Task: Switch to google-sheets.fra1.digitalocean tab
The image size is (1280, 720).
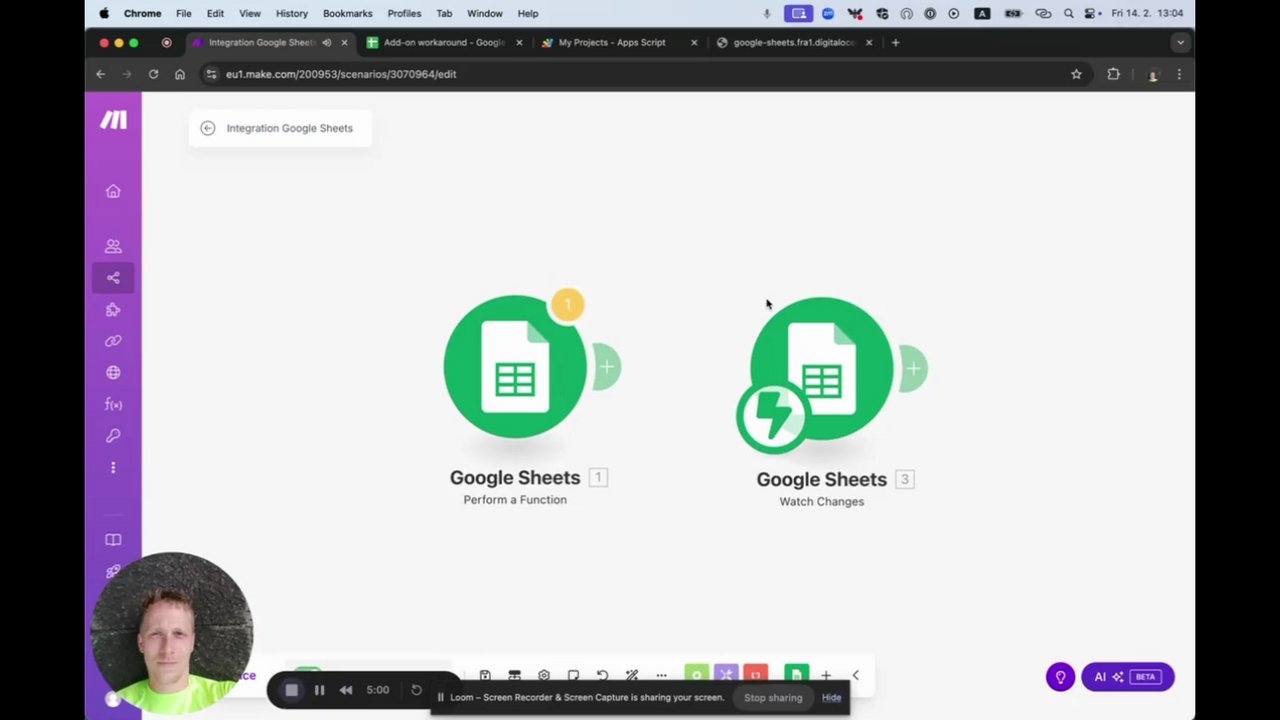Action: point(795,43)
